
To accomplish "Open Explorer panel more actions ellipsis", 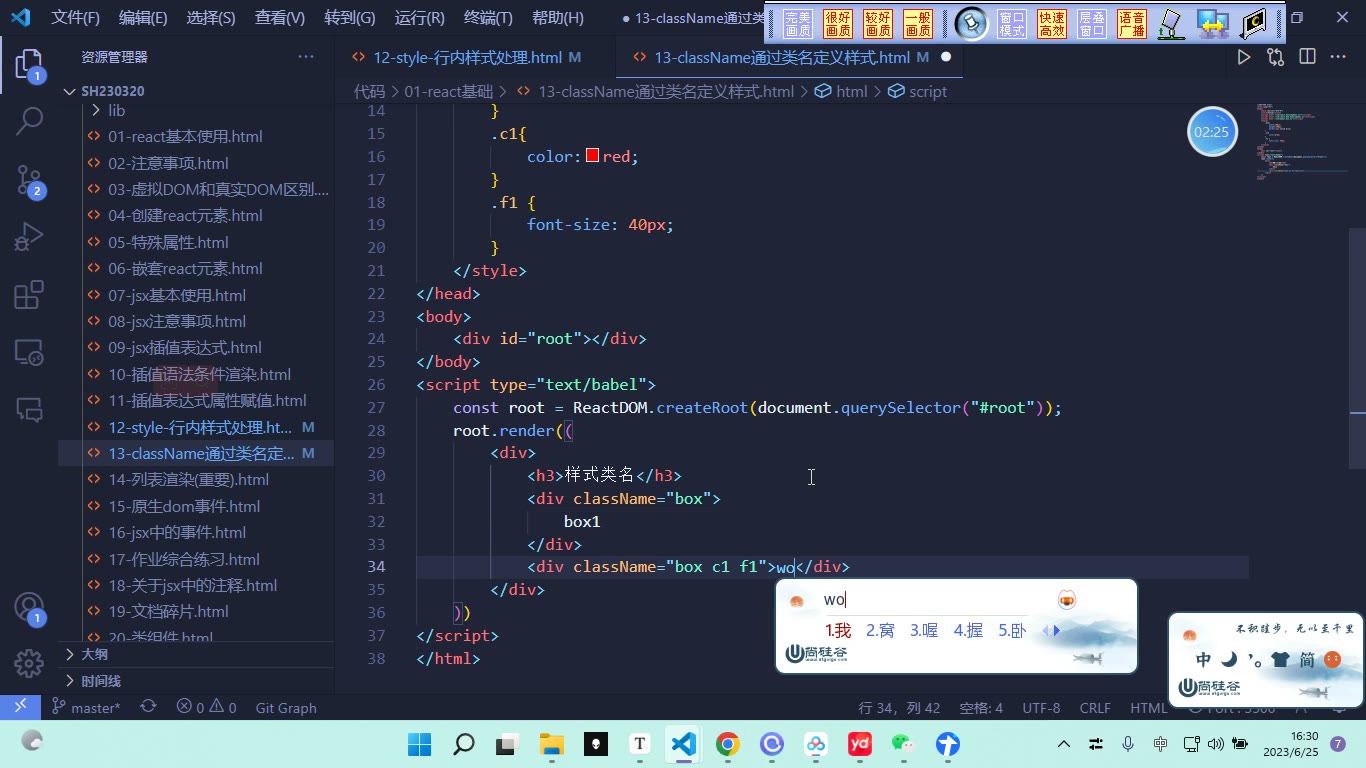I will [306, 57].
